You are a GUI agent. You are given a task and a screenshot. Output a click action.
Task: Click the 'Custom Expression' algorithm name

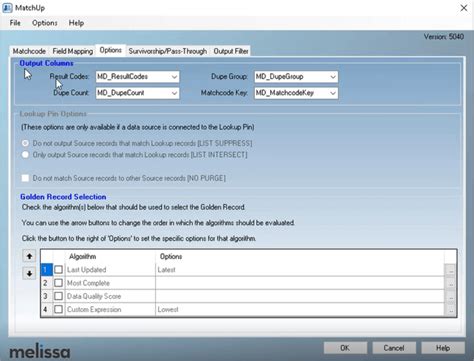(x=94, y=310)
